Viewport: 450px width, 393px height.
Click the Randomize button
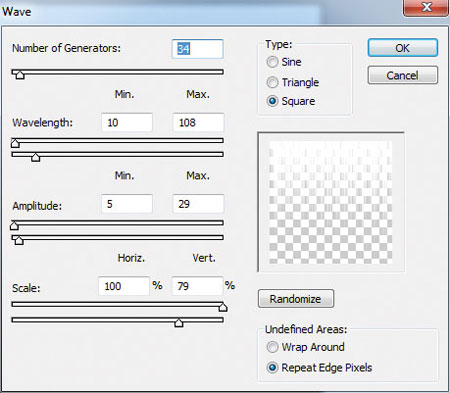click(296, 299)
